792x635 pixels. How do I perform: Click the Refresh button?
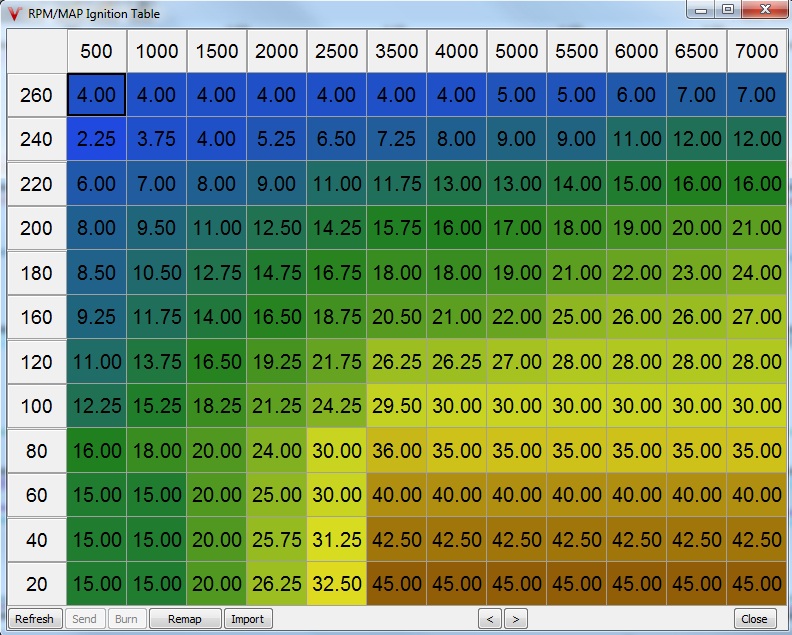[34, 619]
